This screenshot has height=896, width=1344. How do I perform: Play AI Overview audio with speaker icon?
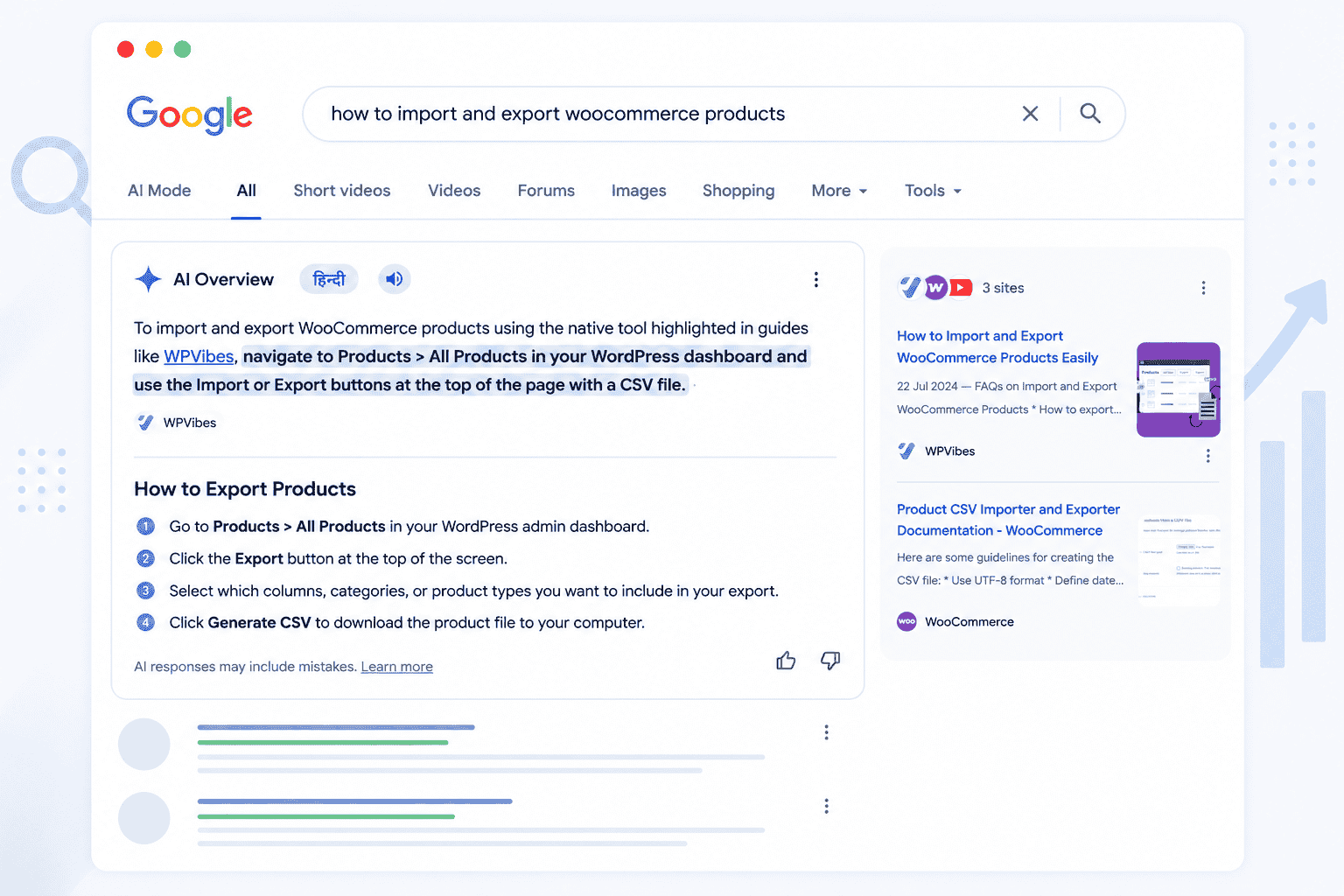(395, 279)
